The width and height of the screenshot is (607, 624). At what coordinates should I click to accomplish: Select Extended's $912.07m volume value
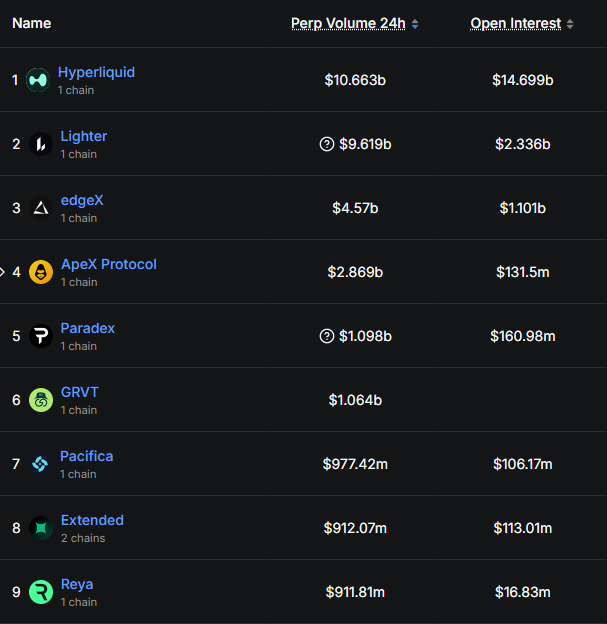pyautogui.click(x=355, y=528)
